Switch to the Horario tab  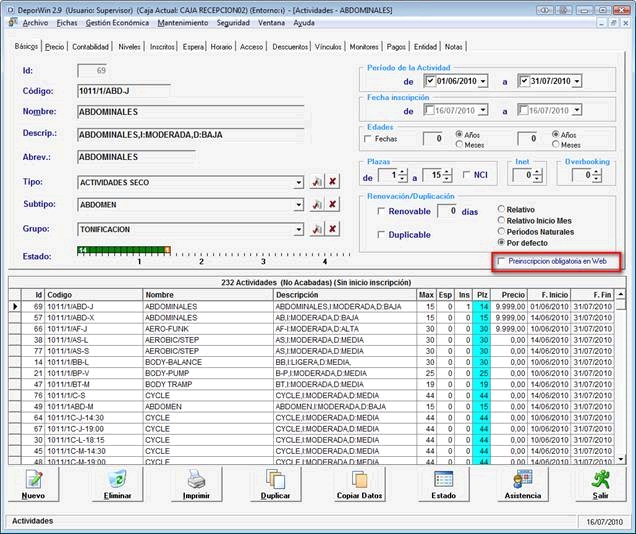(x=221, y=47)
